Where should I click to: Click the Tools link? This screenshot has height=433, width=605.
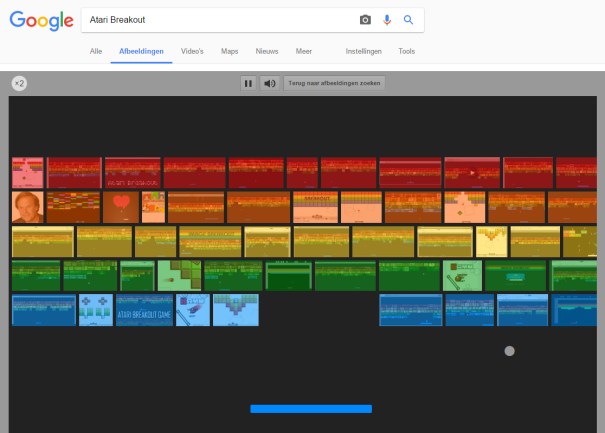coord(407,51)
